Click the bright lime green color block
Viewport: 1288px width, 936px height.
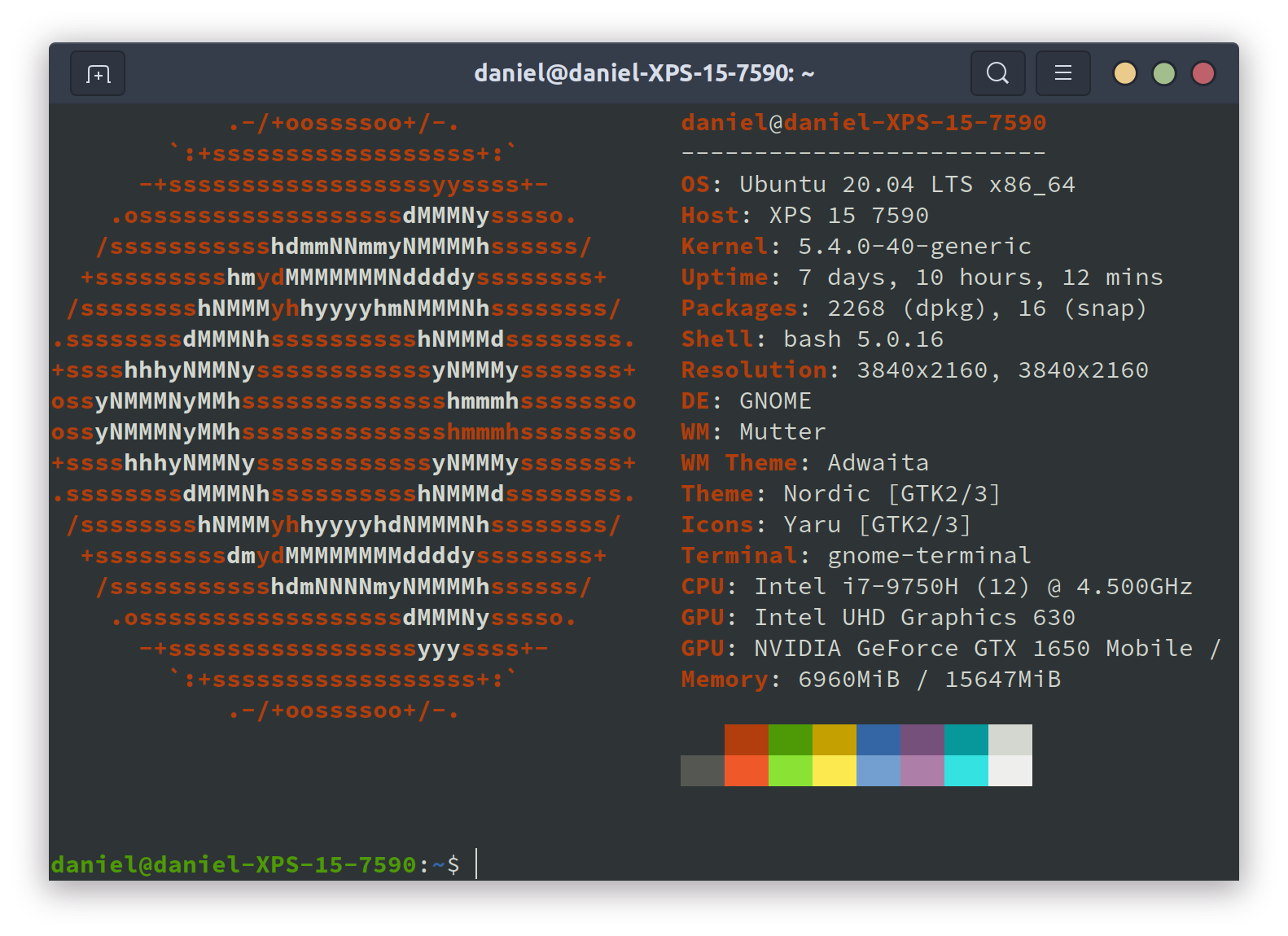[x=791, y=771]
